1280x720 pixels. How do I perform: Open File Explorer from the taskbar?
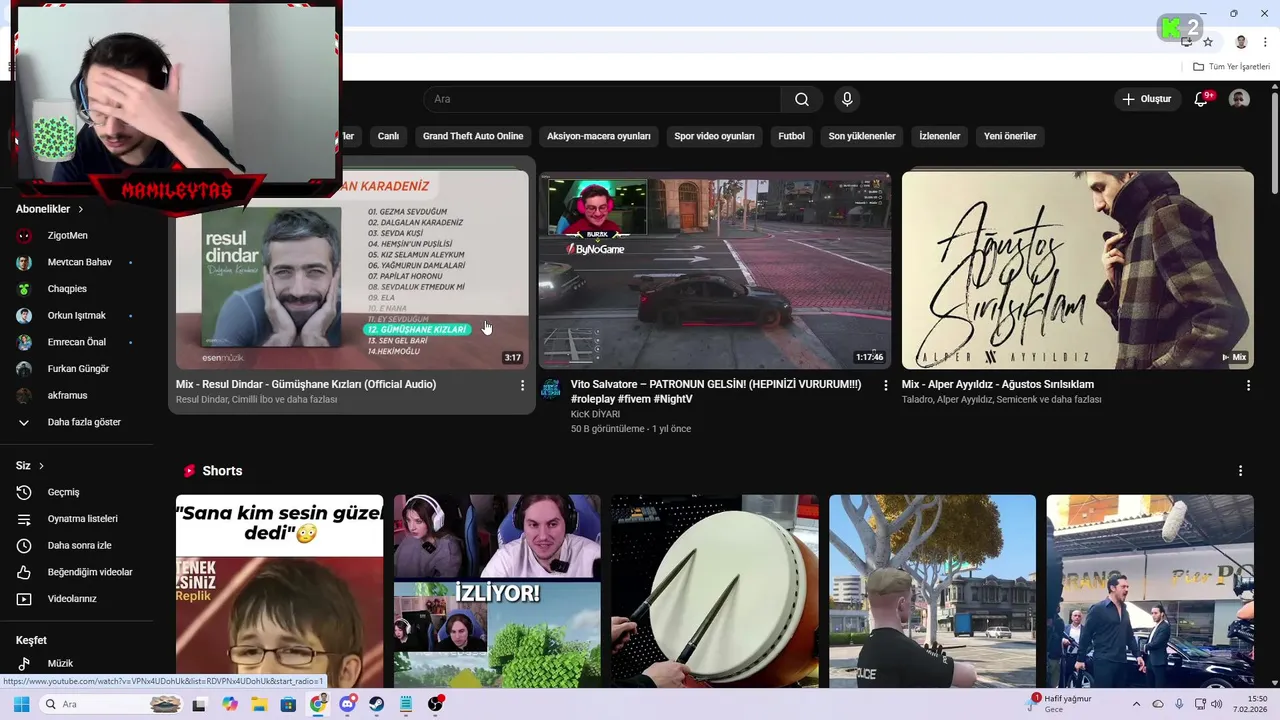[259, 704]
